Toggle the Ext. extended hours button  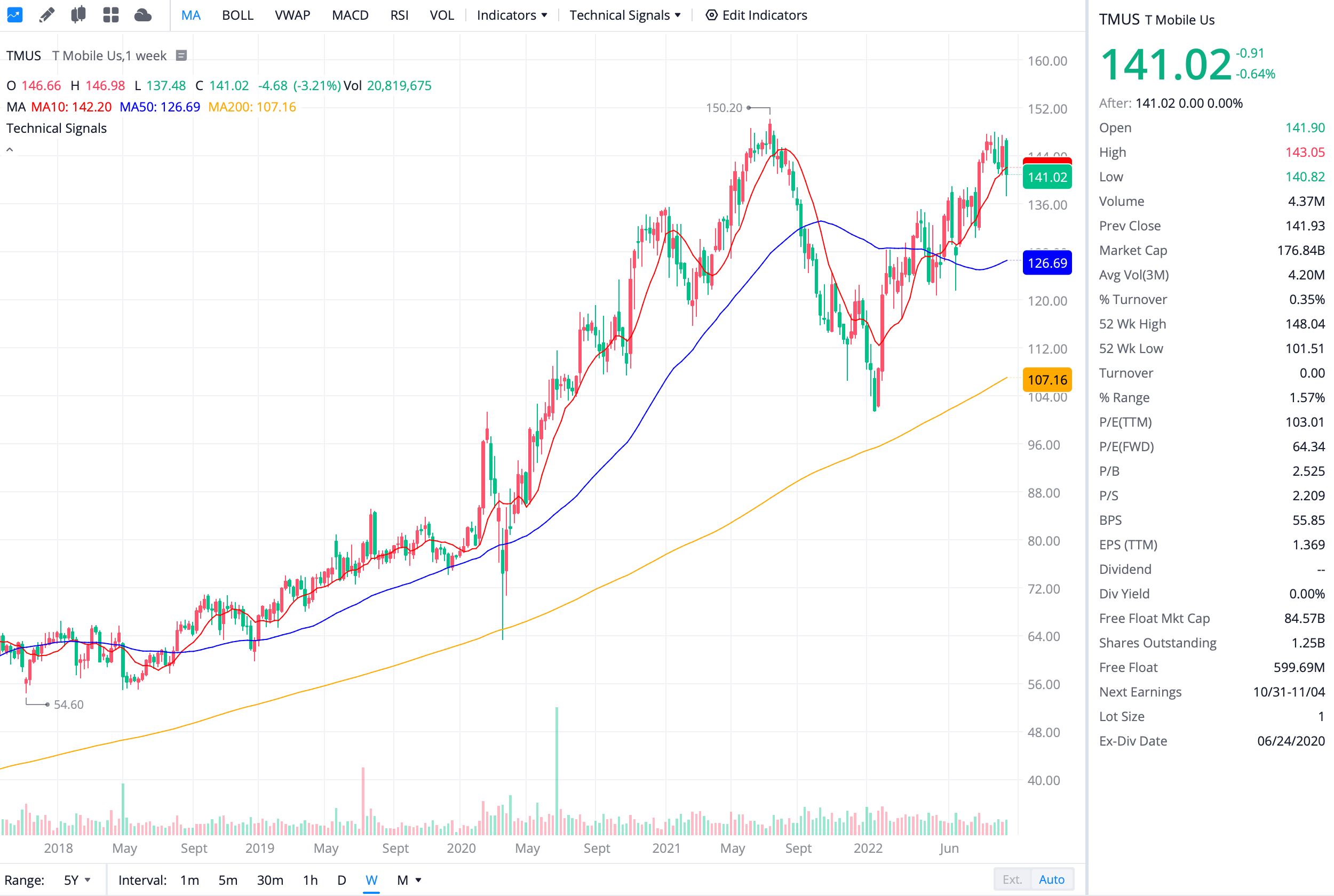click(x=1012, y=879)
